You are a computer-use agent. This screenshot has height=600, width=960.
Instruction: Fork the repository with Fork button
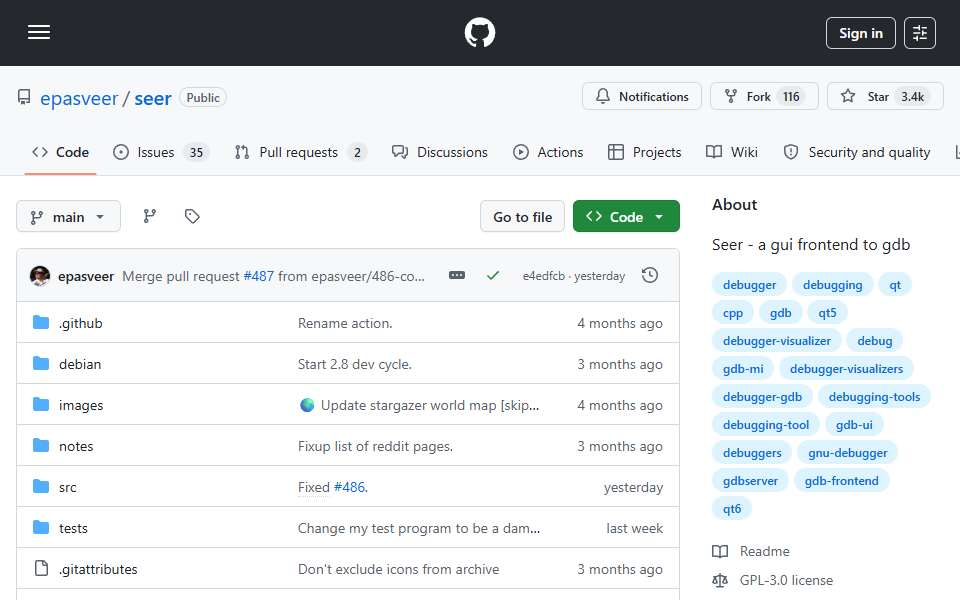tap(764, 97)
